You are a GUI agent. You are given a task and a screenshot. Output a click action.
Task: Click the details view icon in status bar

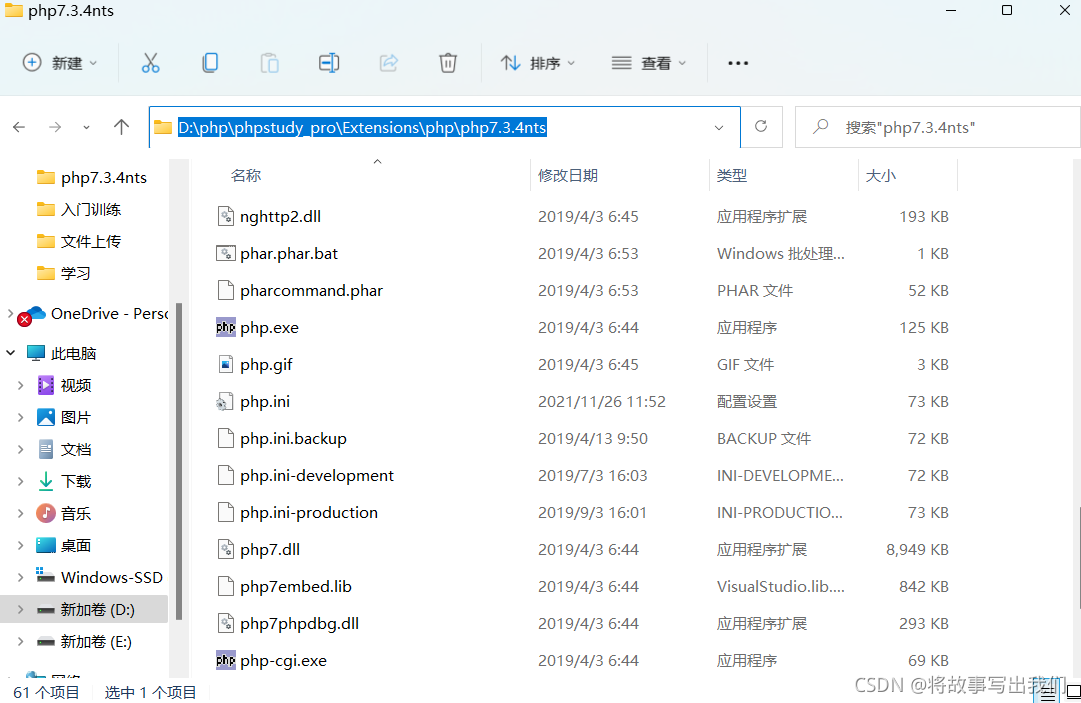[1048, 692]
